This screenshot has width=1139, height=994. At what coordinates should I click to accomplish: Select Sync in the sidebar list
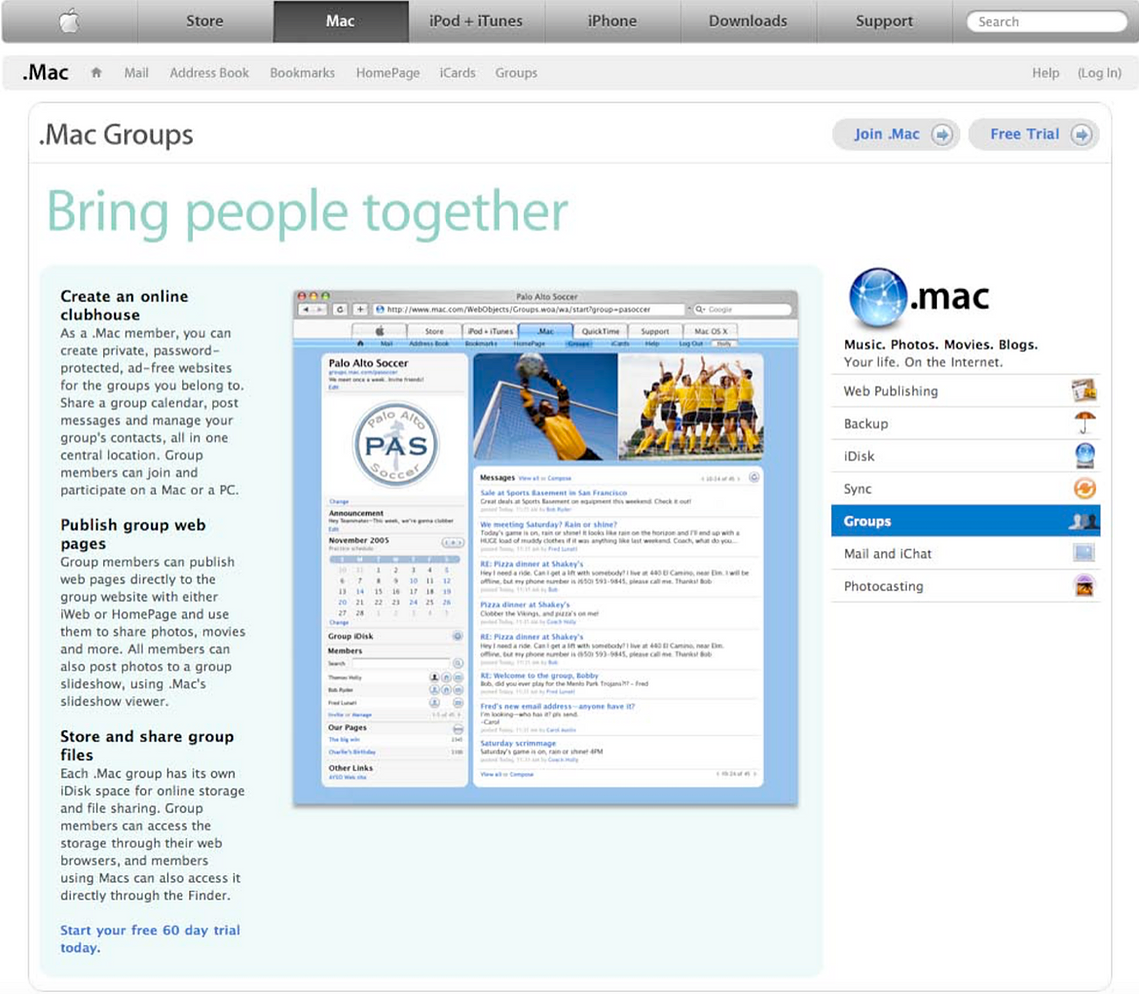click(x=965, y=489)
